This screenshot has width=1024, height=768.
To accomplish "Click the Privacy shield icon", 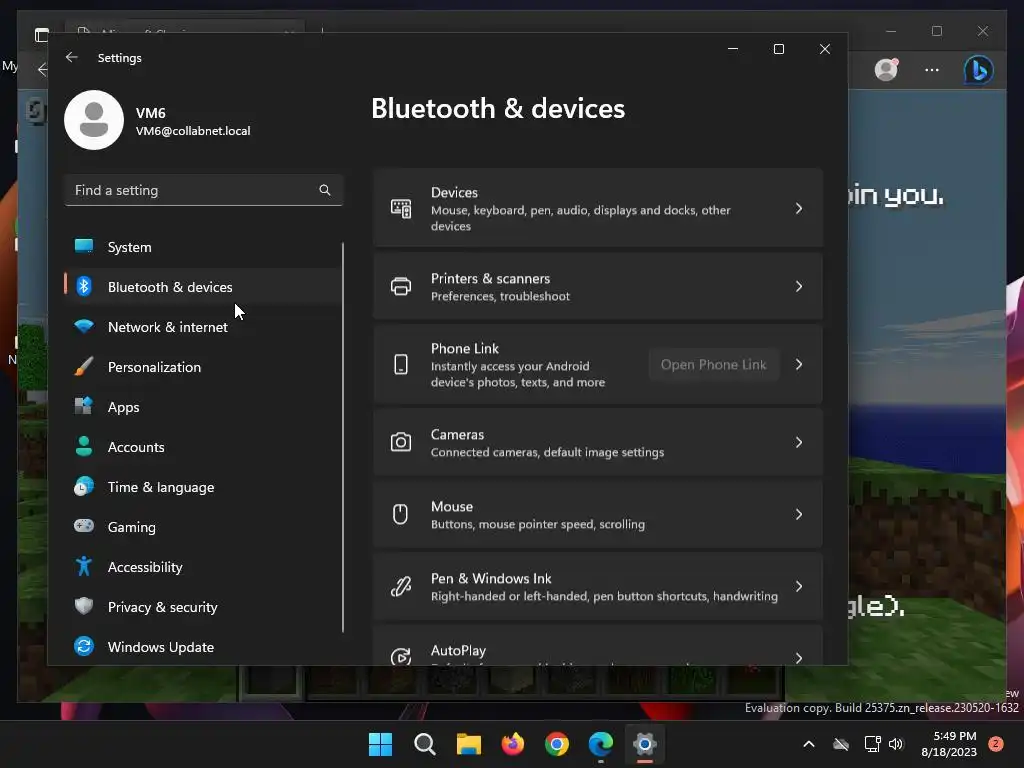I will tap(84, 606).
